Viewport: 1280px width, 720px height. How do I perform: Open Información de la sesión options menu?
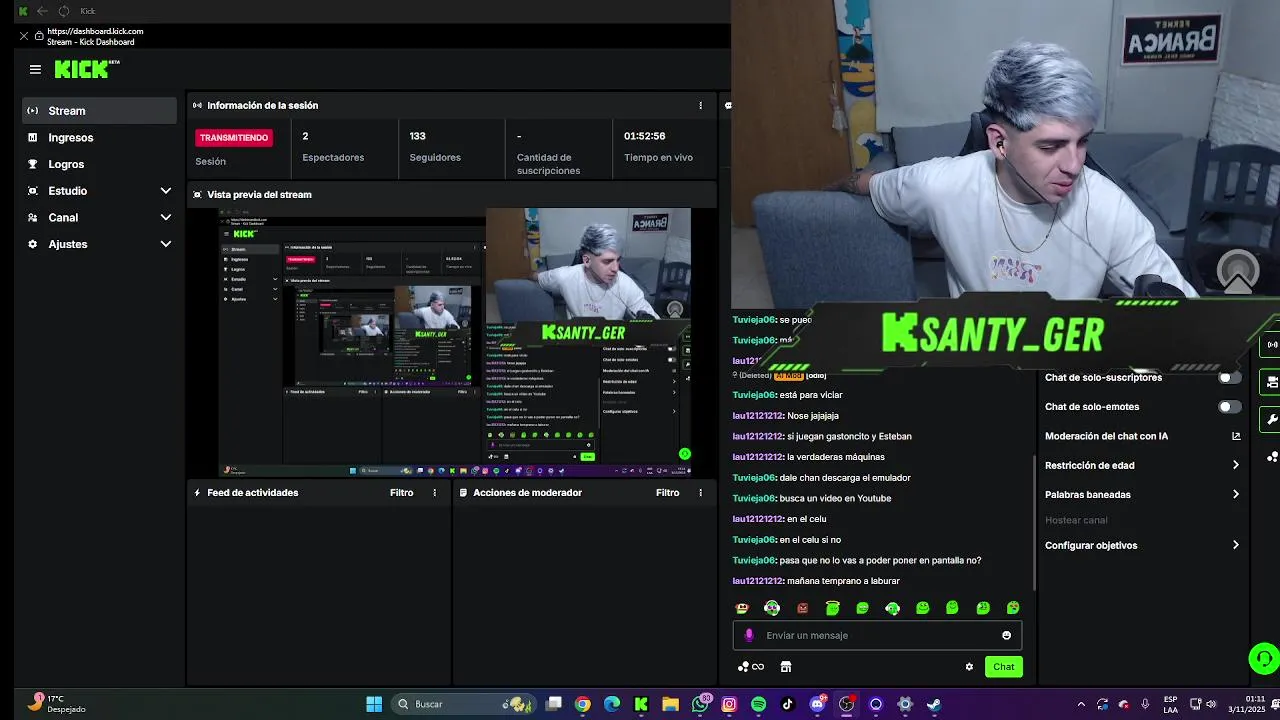click(x=700, y=105)
